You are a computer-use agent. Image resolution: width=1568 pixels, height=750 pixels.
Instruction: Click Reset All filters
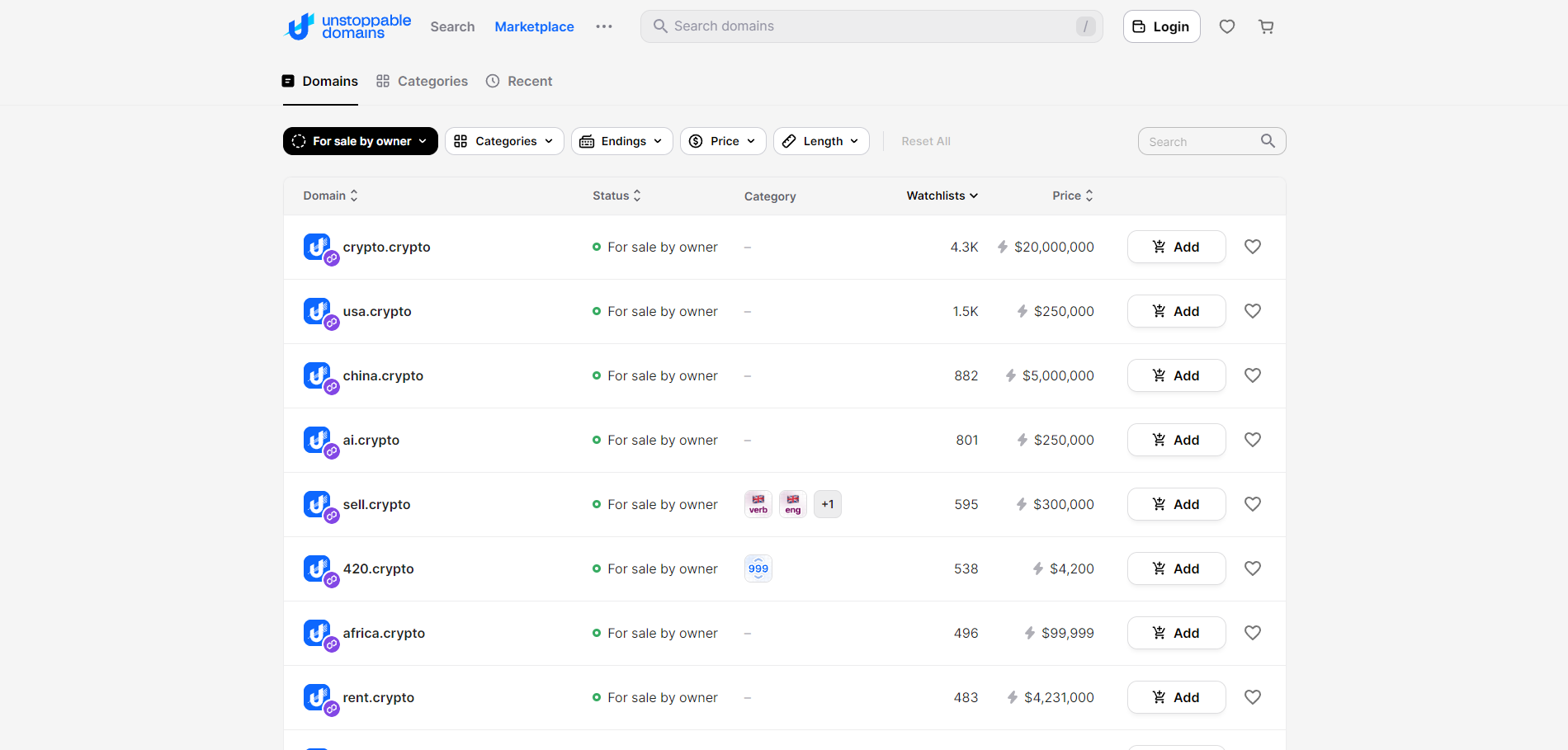[x=926, y=141]
